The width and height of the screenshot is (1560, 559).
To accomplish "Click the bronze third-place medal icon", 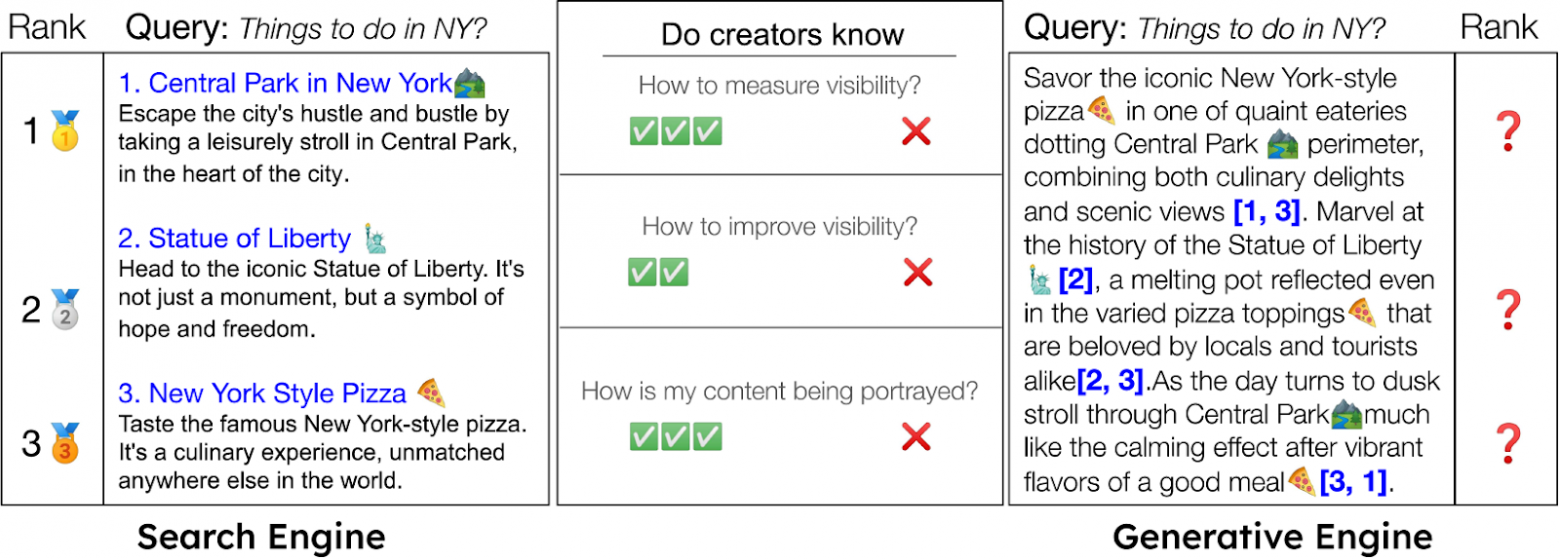I will coord(63,443).
